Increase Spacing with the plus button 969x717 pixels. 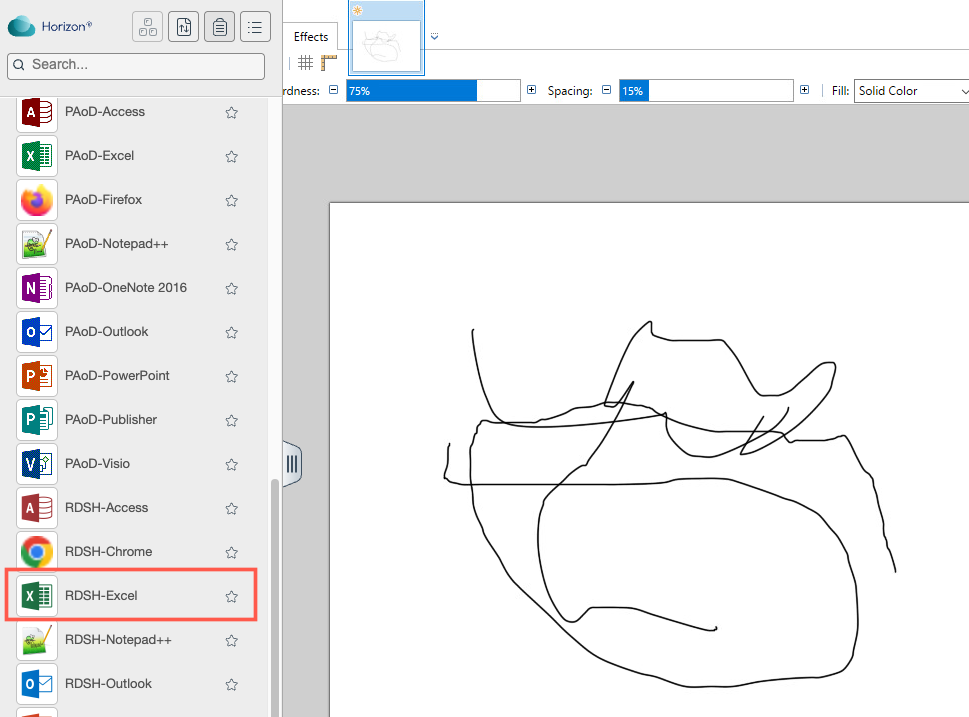(x=804, y=91)
